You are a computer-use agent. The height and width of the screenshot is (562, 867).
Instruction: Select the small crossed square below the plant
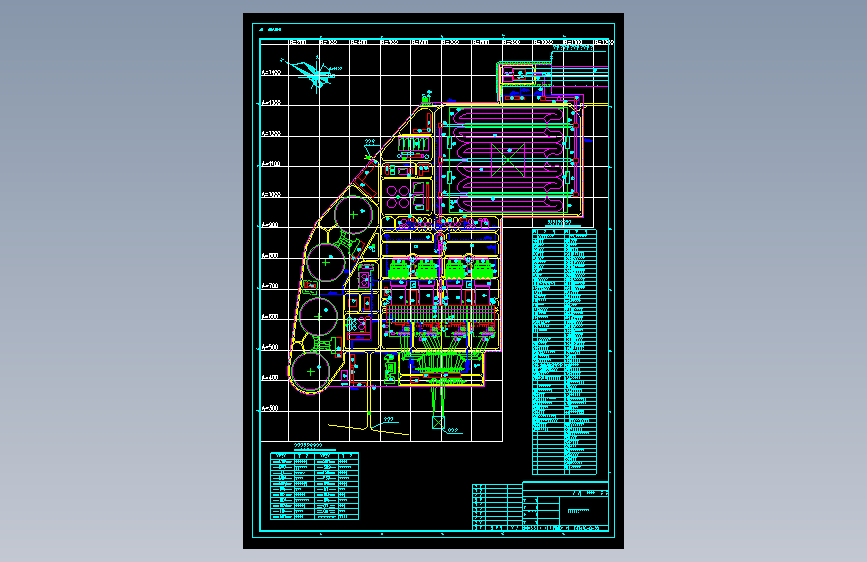pos(438,423)
